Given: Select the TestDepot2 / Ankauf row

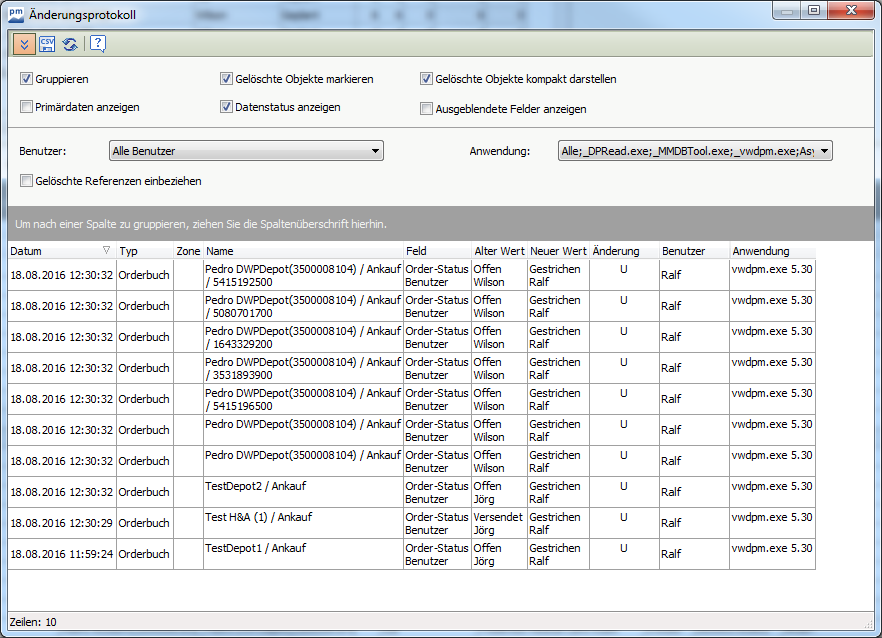Looking at the screenshot, I should tap(255, 486).
